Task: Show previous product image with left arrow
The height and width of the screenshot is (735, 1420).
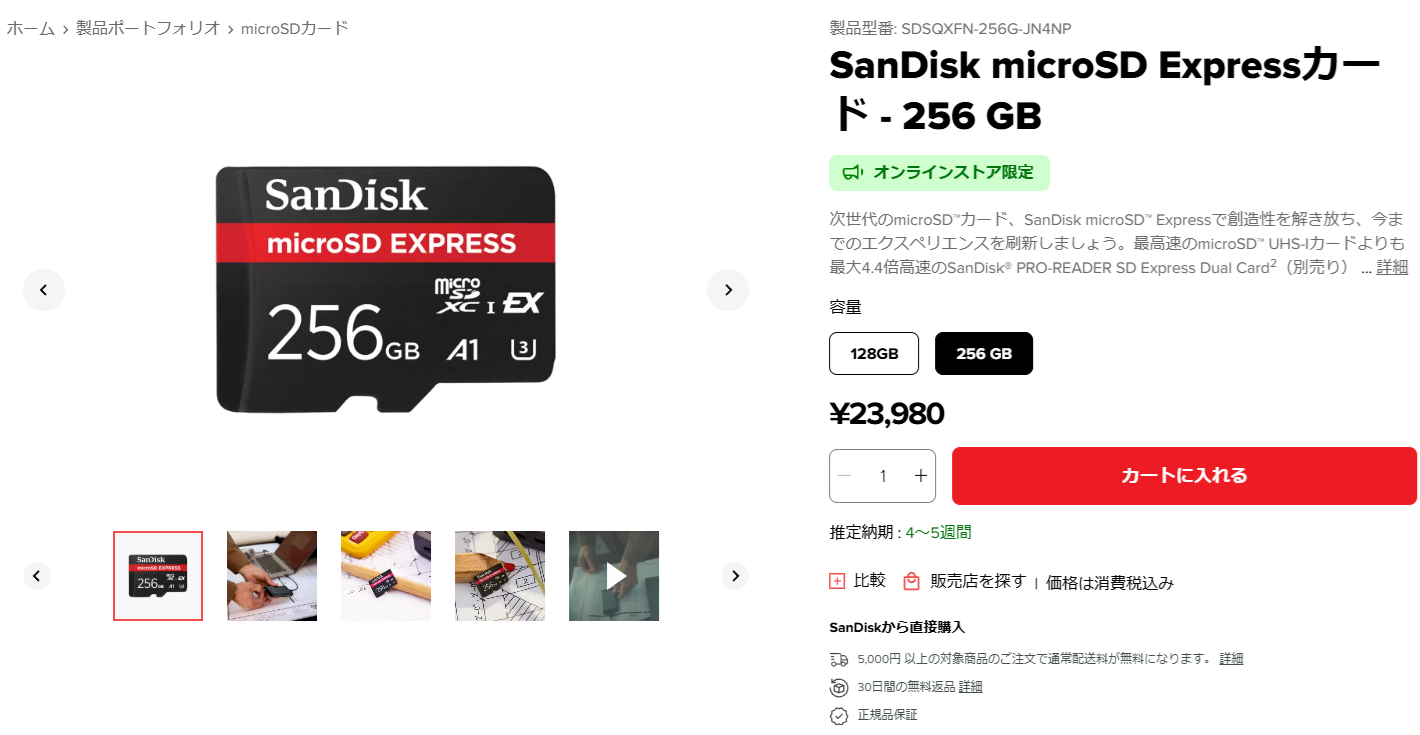Action: (x=44, y=290)
